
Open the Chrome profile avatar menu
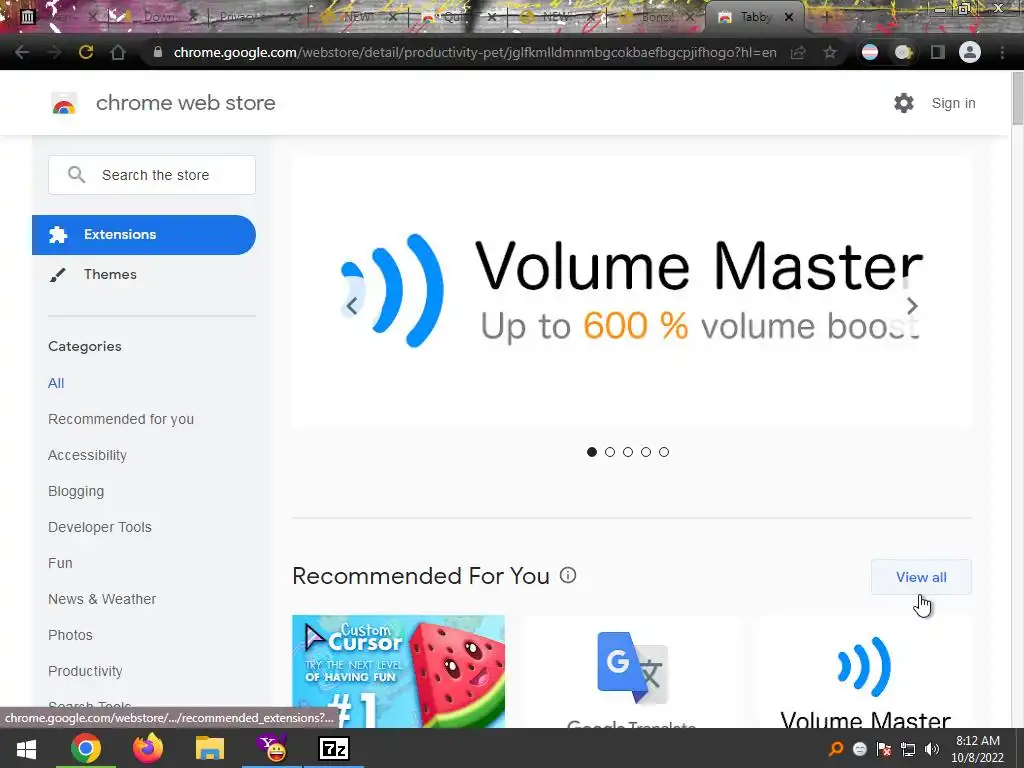click(970, 52)
